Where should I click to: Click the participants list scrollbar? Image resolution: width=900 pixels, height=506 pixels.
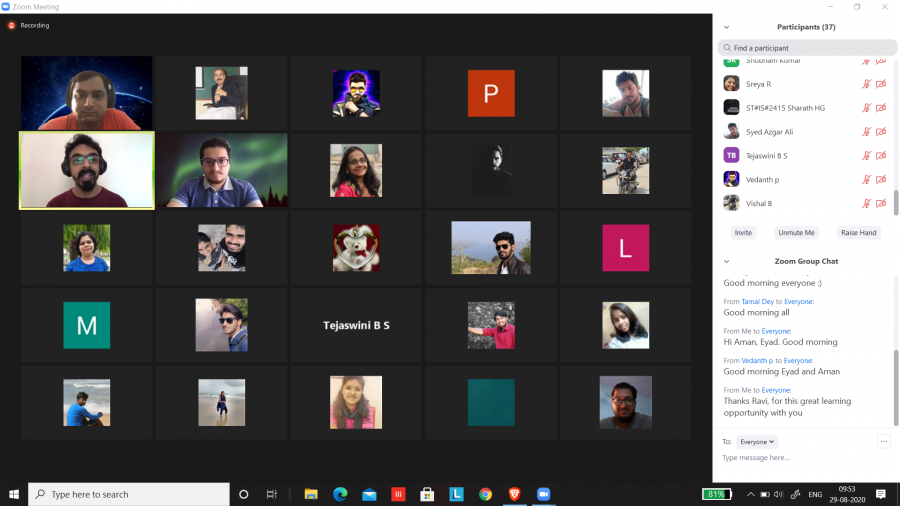[895, 200]
